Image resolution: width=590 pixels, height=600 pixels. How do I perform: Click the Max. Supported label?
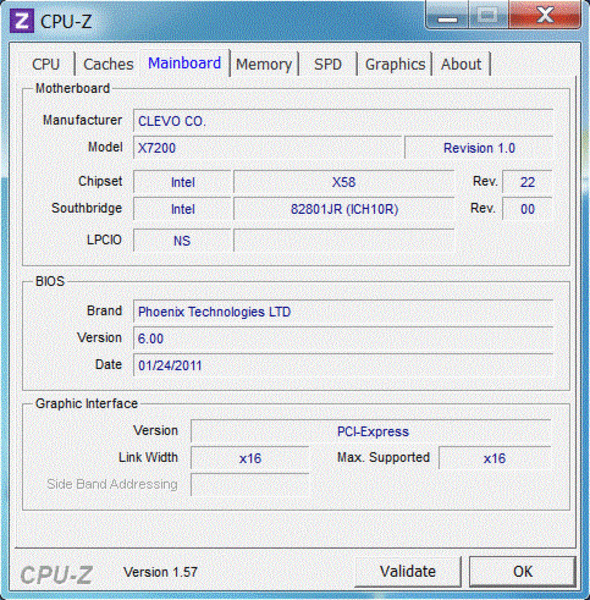click(383, 457)
